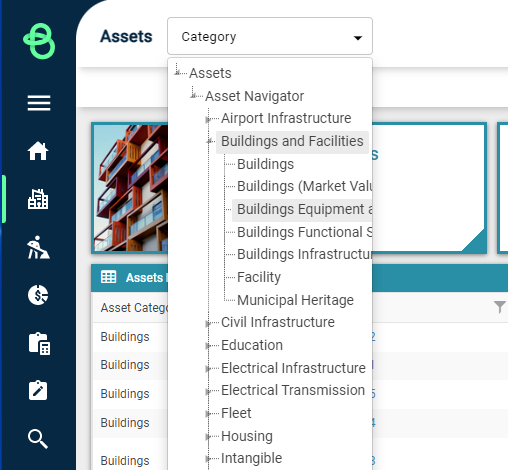Screen dimensions: 508x470
Task: Click the column filter funnel icon
Action: coord(500,307)
